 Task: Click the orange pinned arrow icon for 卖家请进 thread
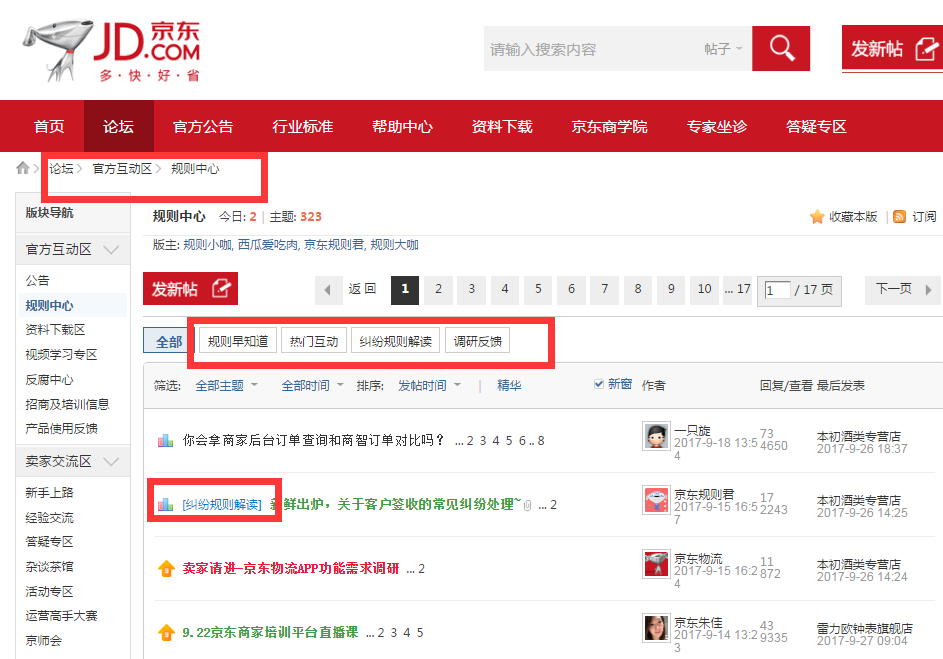166,568
